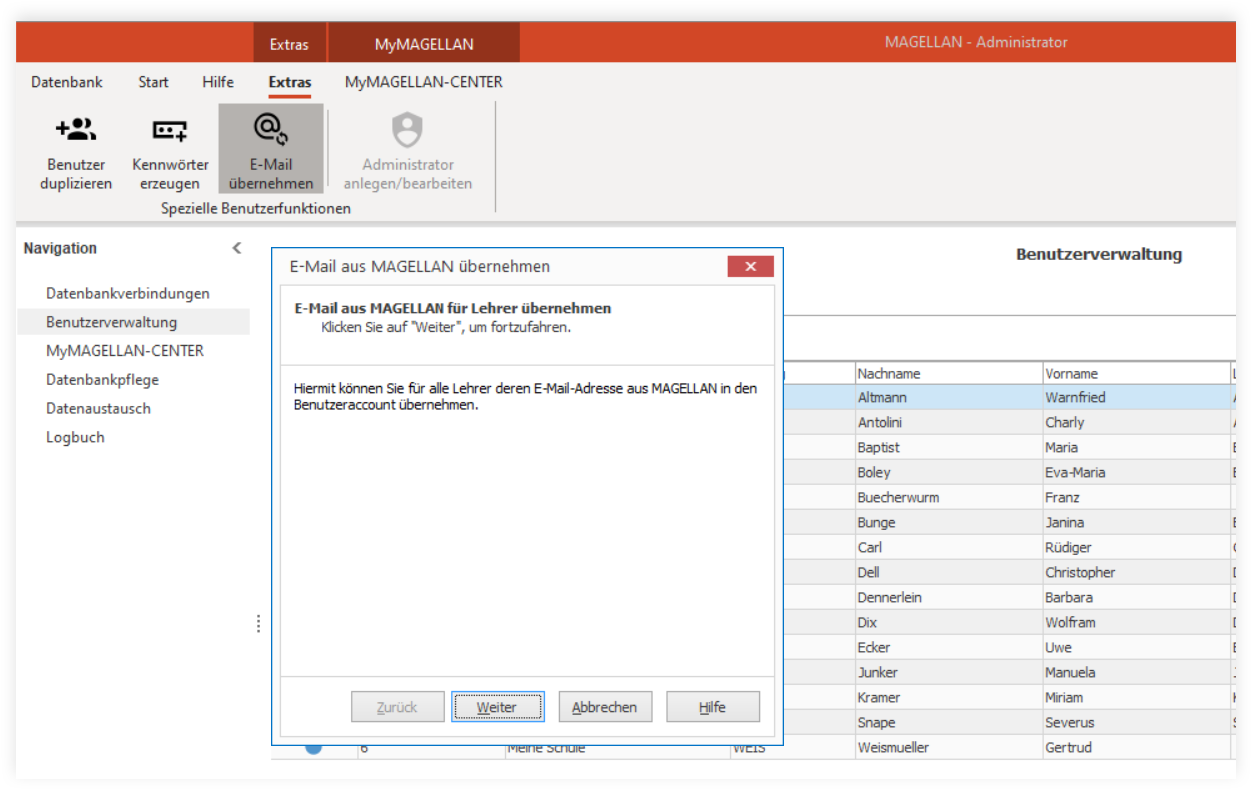Select the Bunge surname cell
The width and height of the screenshot is (1252, 795).
click(948, 522)
